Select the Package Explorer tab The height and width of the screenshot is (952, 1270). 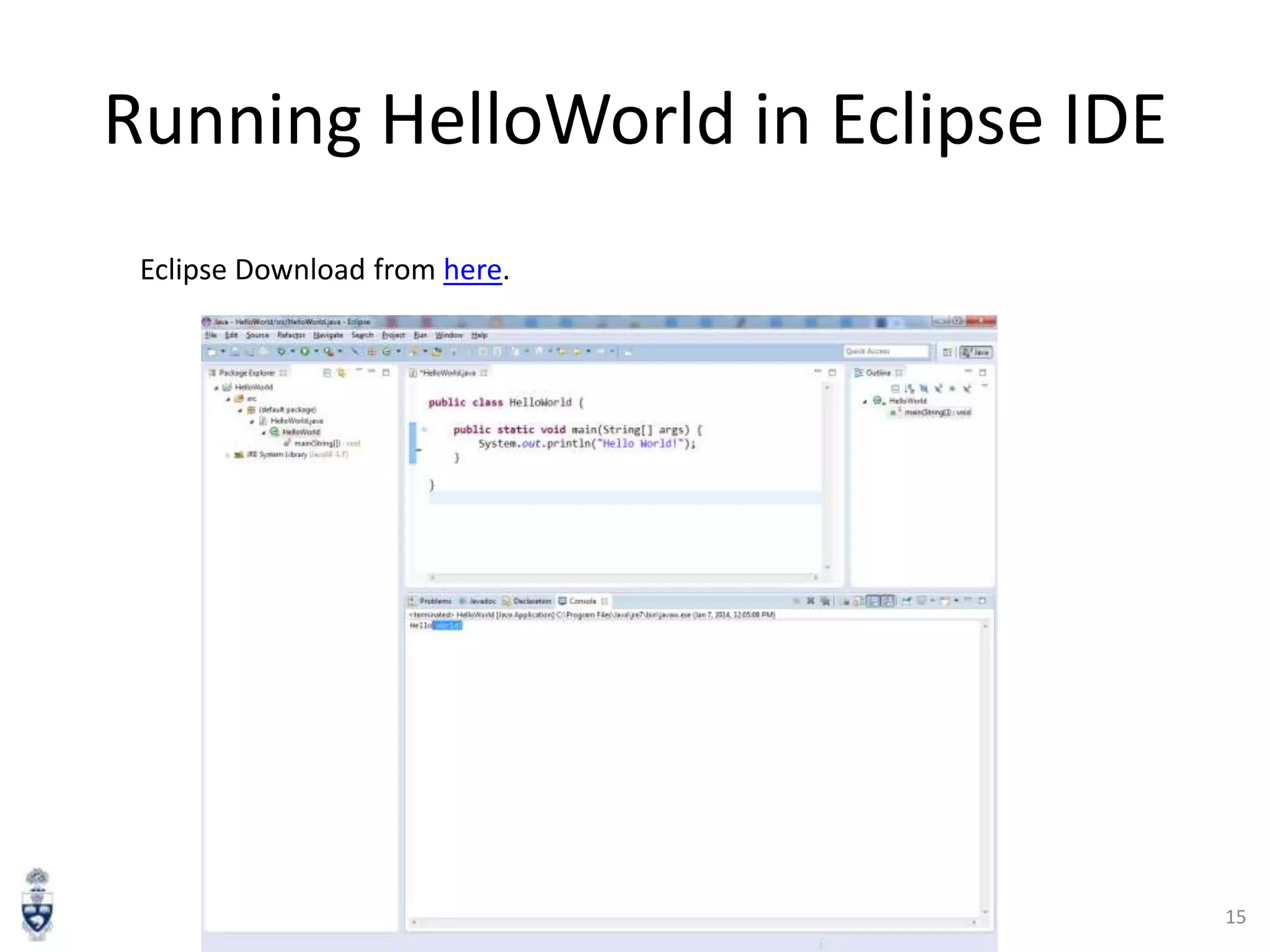point(247,372)
